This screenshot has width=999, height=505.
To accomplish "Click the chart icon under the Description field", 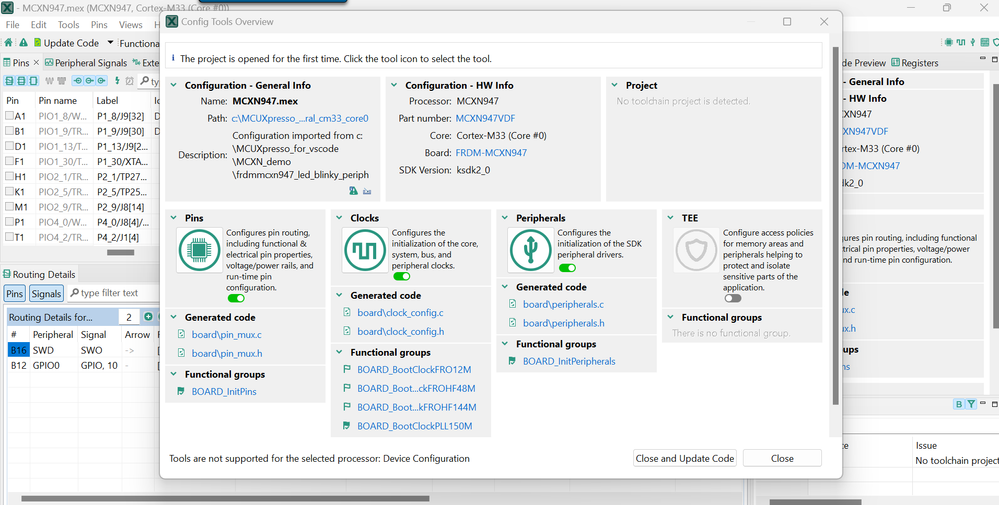I will click(x=367, y=190).
